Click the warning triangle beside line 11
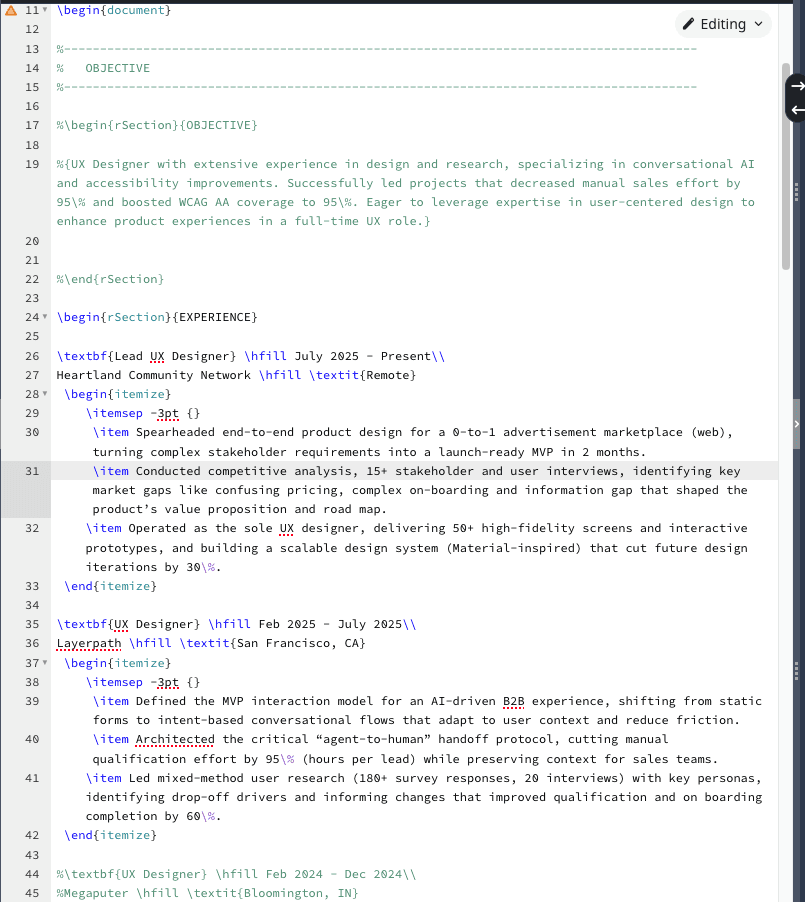805x902 pixels. (9, 10)
